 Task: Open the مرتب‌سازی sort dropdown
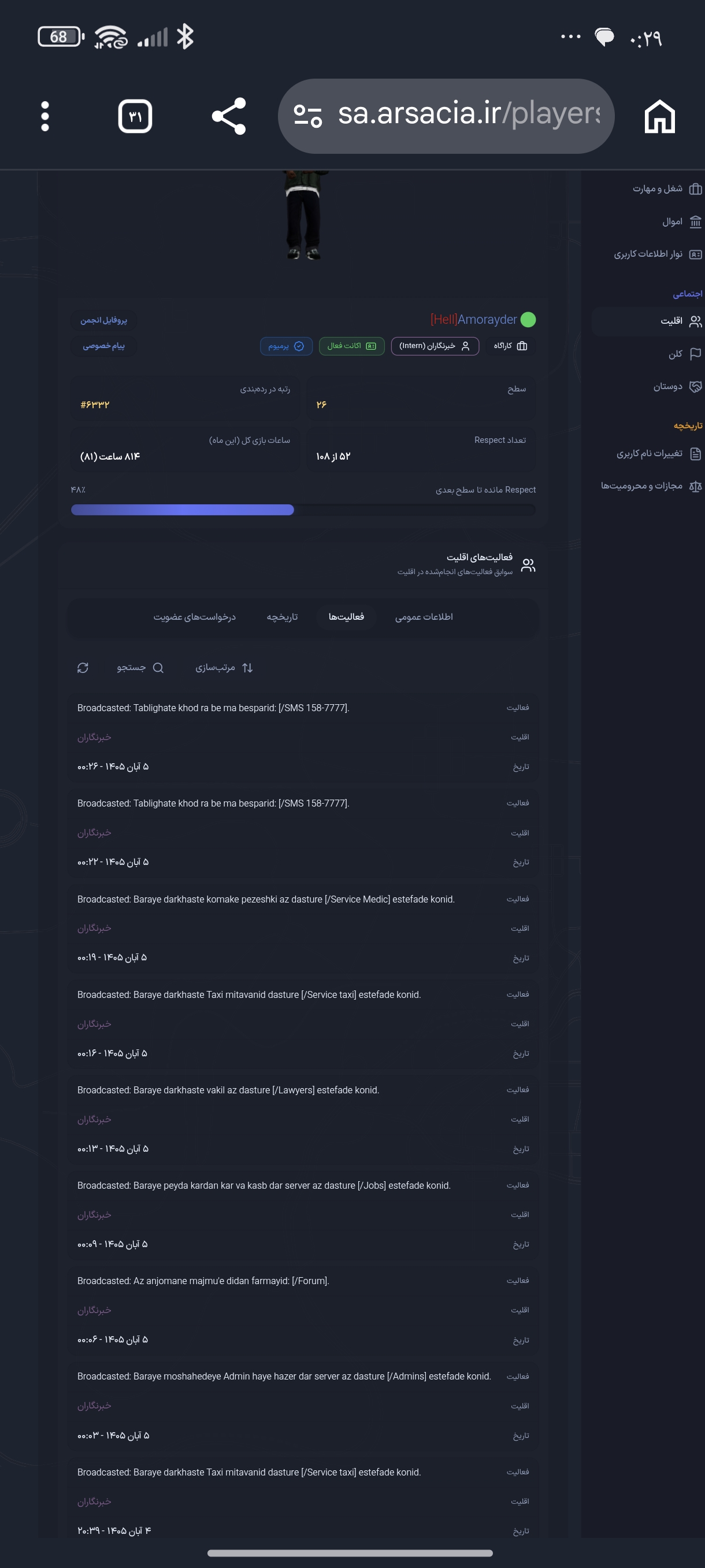(224, 668)
